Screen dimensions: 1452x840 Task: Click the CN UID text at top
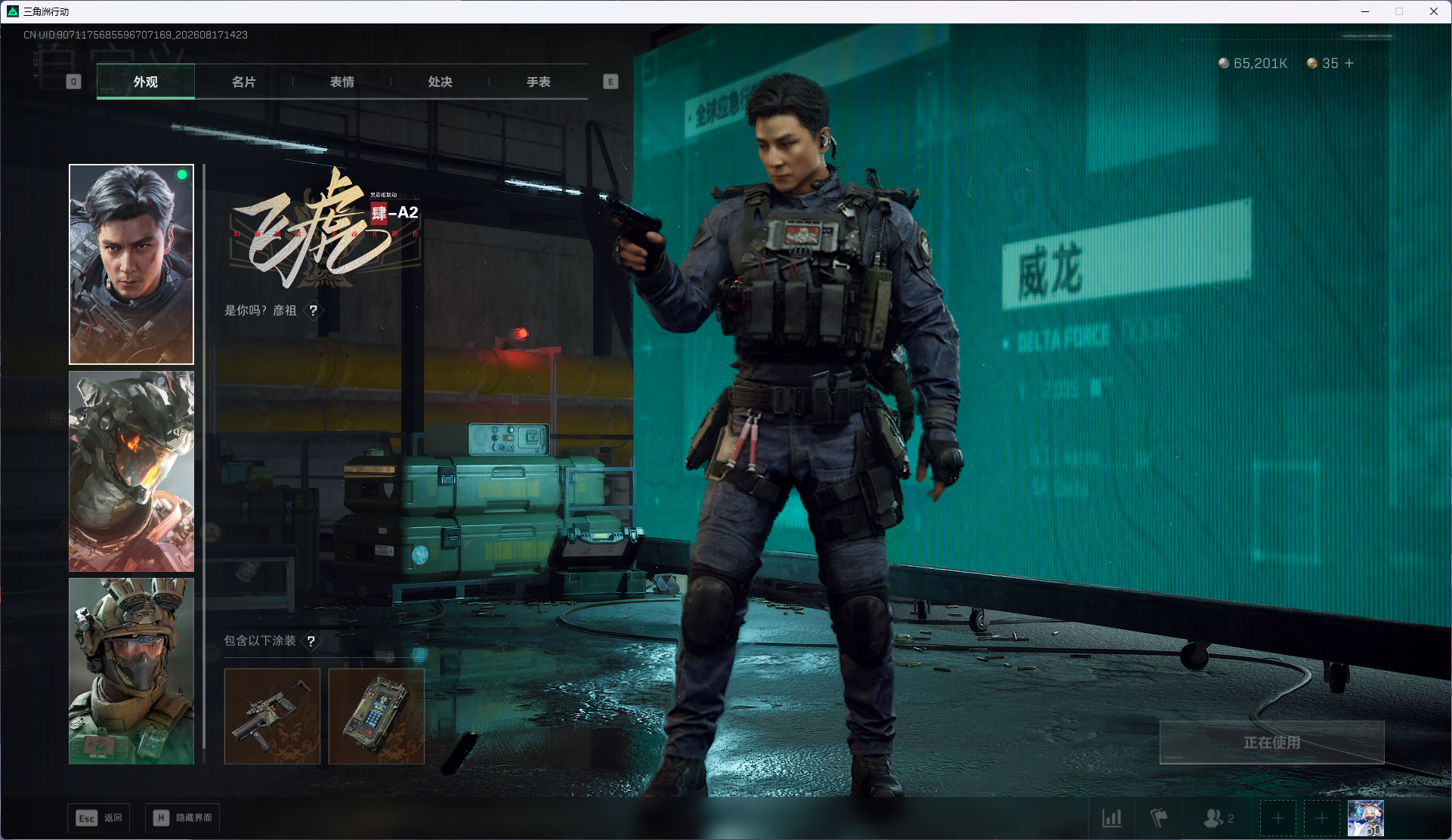(x=135, y=35)
